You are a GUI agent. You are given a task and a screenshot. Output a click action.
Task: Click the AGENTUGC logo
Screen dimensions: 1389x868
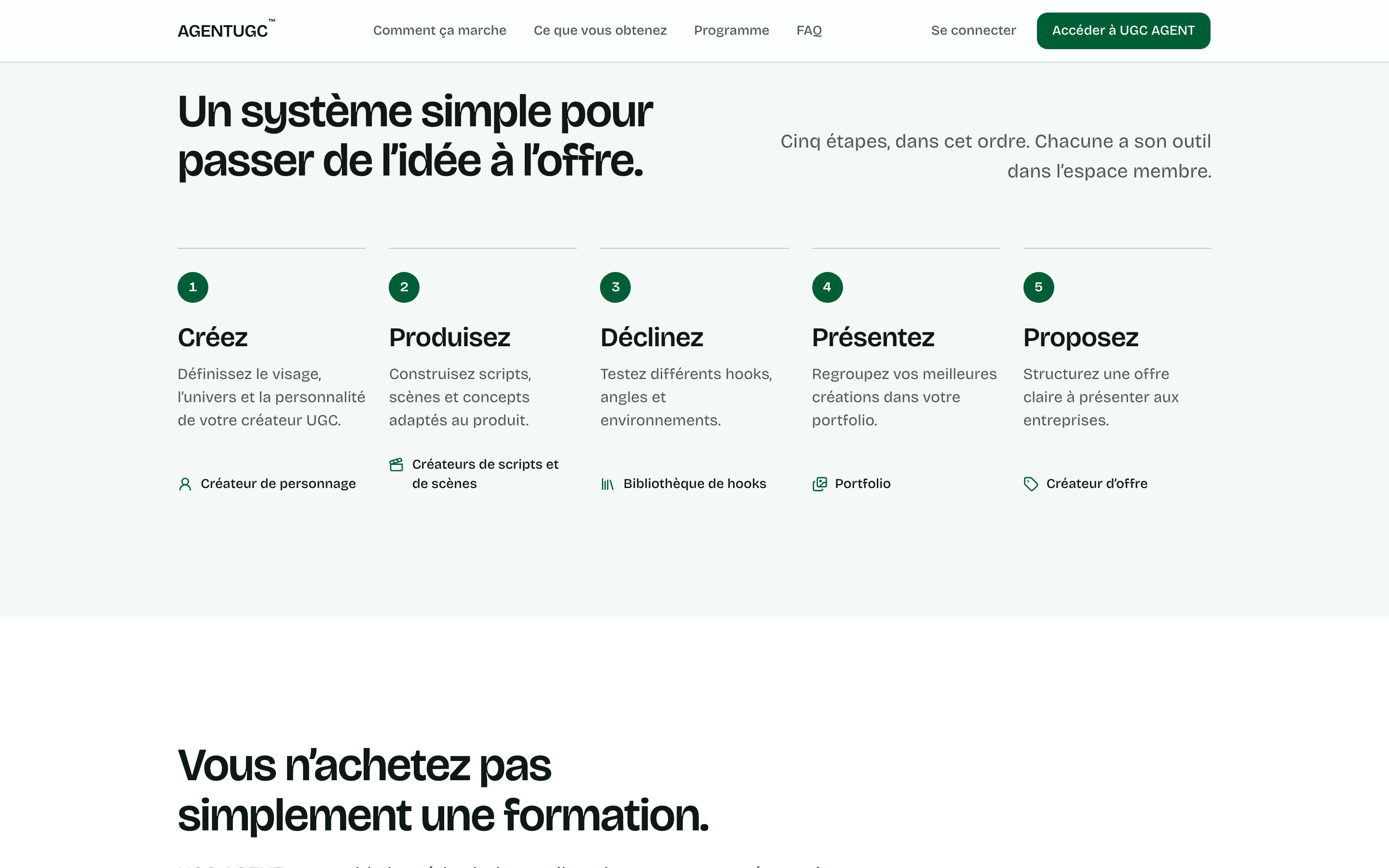pyautogui.click(x=226, y=30)
